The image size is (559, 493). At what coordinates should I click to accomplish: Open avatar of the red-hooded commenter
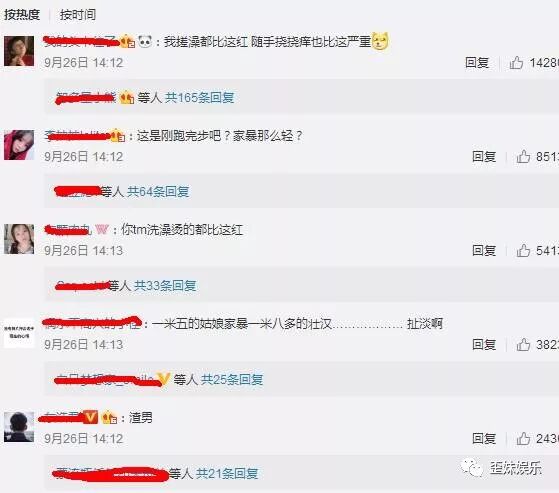pos(19,145)
